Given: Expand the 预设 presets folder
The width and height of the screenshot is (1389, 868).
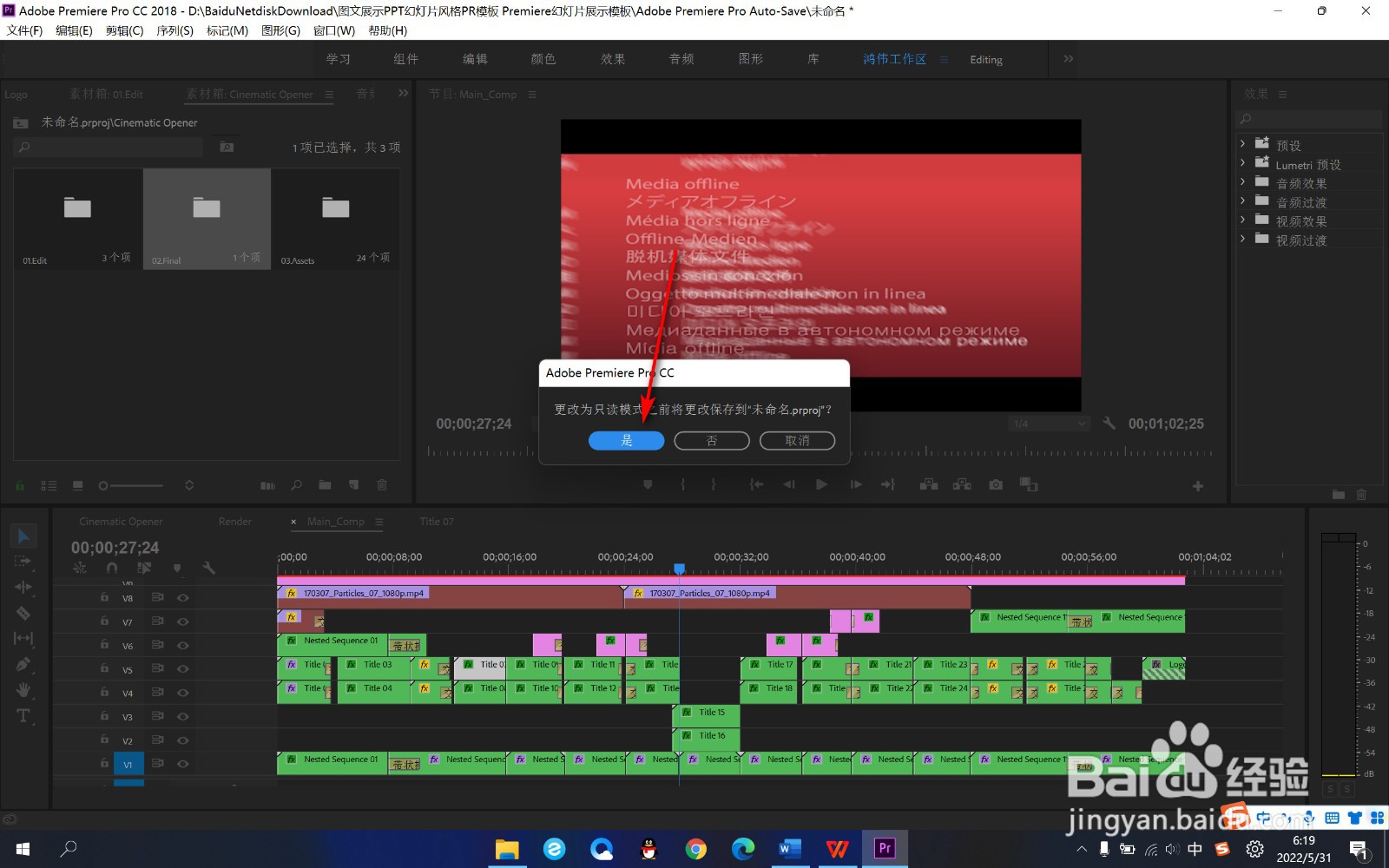Looking at the screenshot, I should click(1242, 144).
